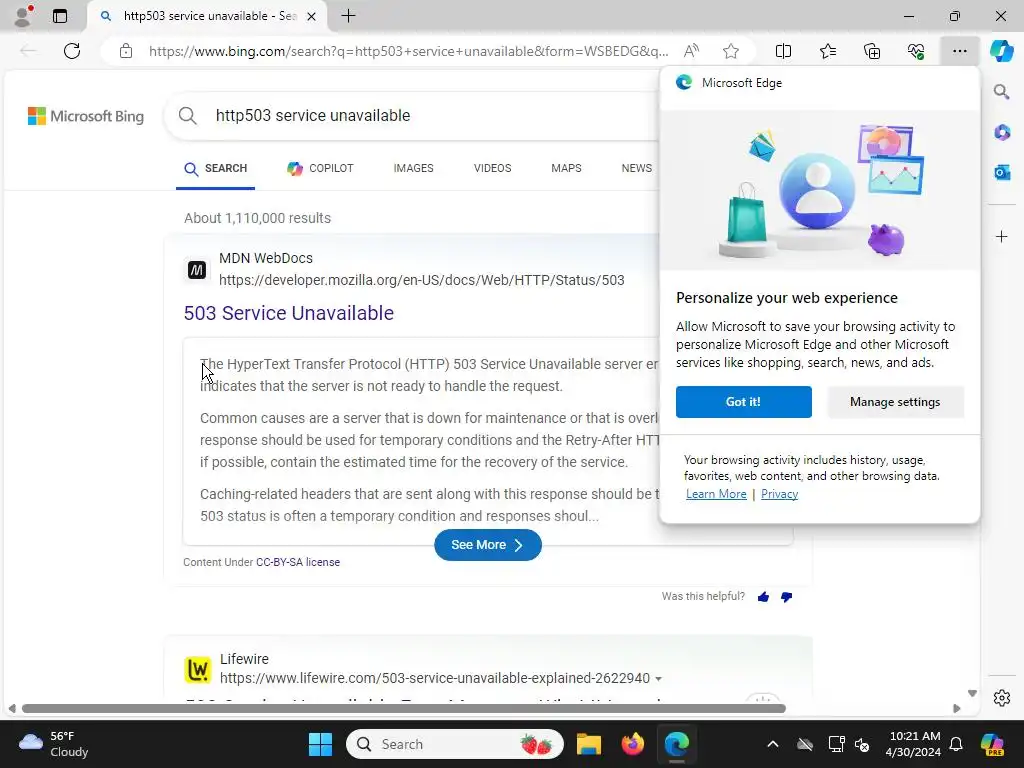Viewport: 1024px width, 768px height.
Task: Click the Read aloud icon
Action: pos(691,51)
